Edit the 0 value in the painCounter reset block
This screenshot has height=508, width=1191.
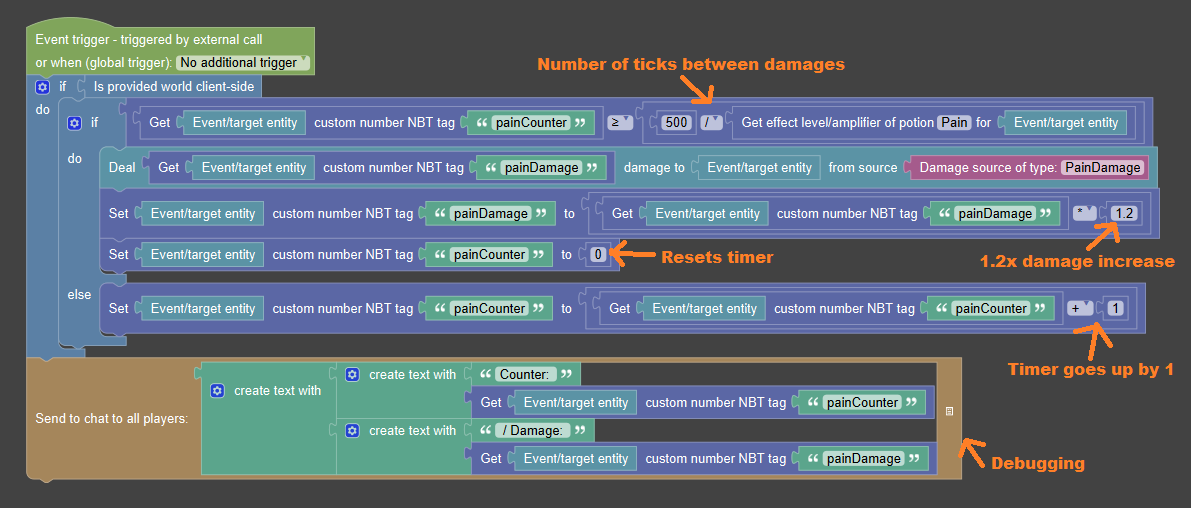[x=599, y=255]
